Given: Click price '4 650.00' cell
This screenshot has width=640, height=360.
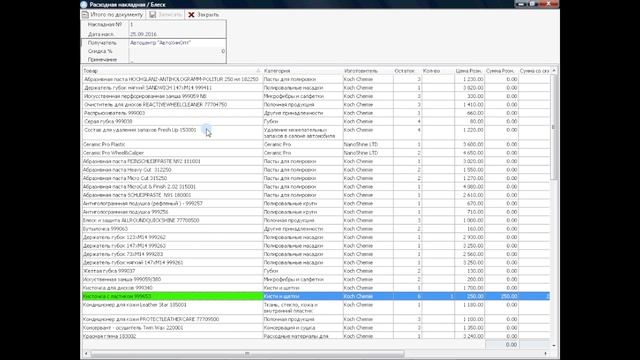Looking at the screenshot, I should pyautogui.click(x=469, y=153).
